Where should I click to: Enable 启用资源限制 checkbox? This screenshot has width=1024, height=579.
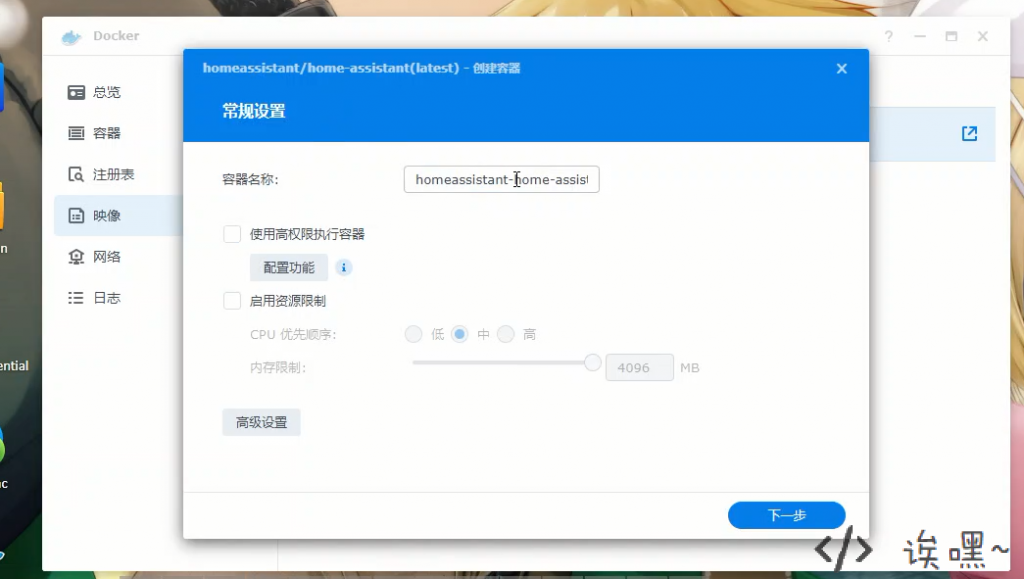232,300
